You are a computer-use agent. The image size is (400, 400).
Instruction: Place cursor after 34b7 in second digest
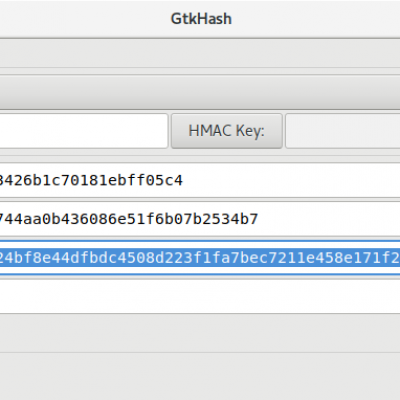click(x=259, y=219)
